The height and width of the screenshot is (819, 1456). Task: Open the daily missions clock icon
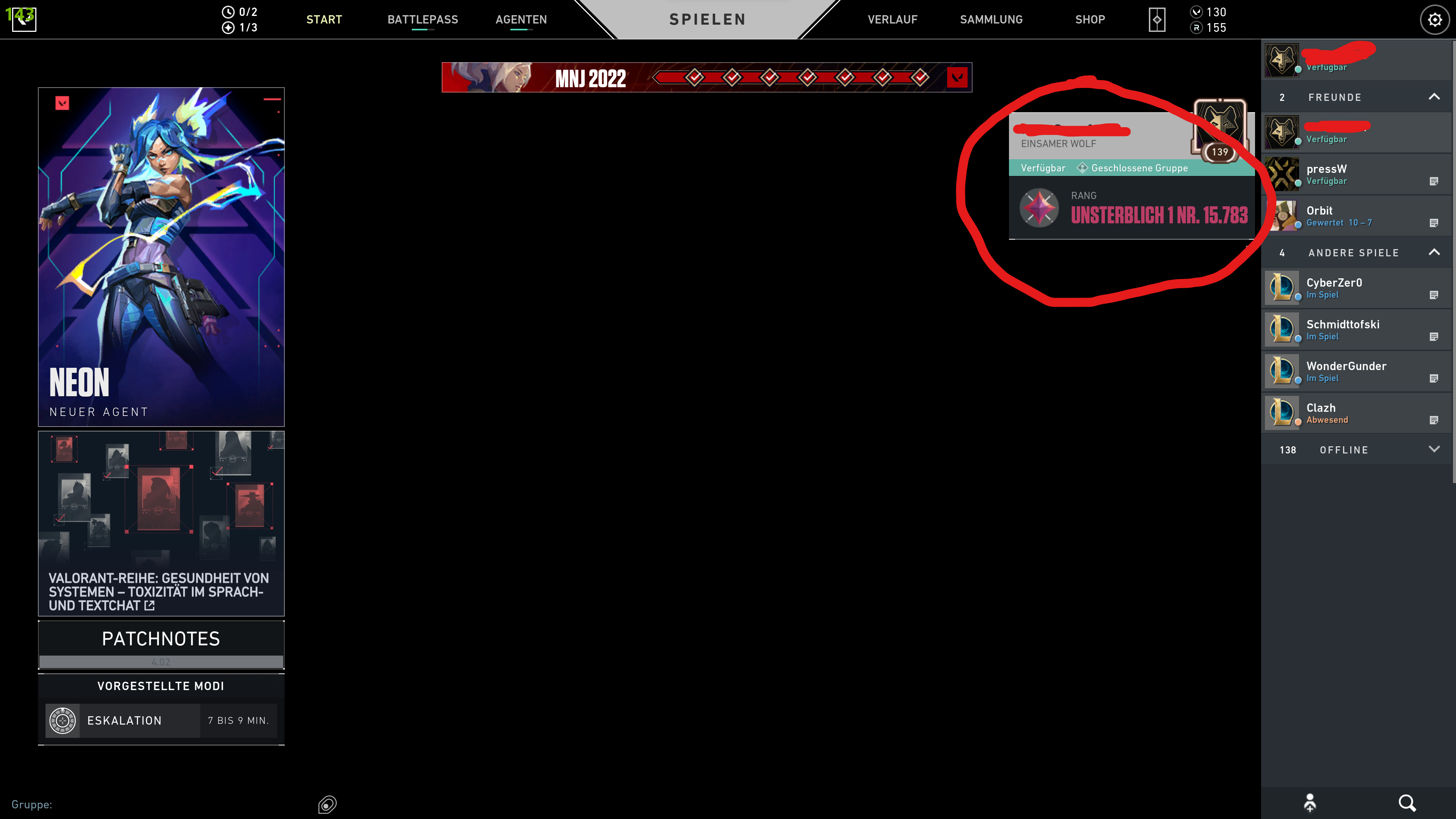(x=228, y=12)
